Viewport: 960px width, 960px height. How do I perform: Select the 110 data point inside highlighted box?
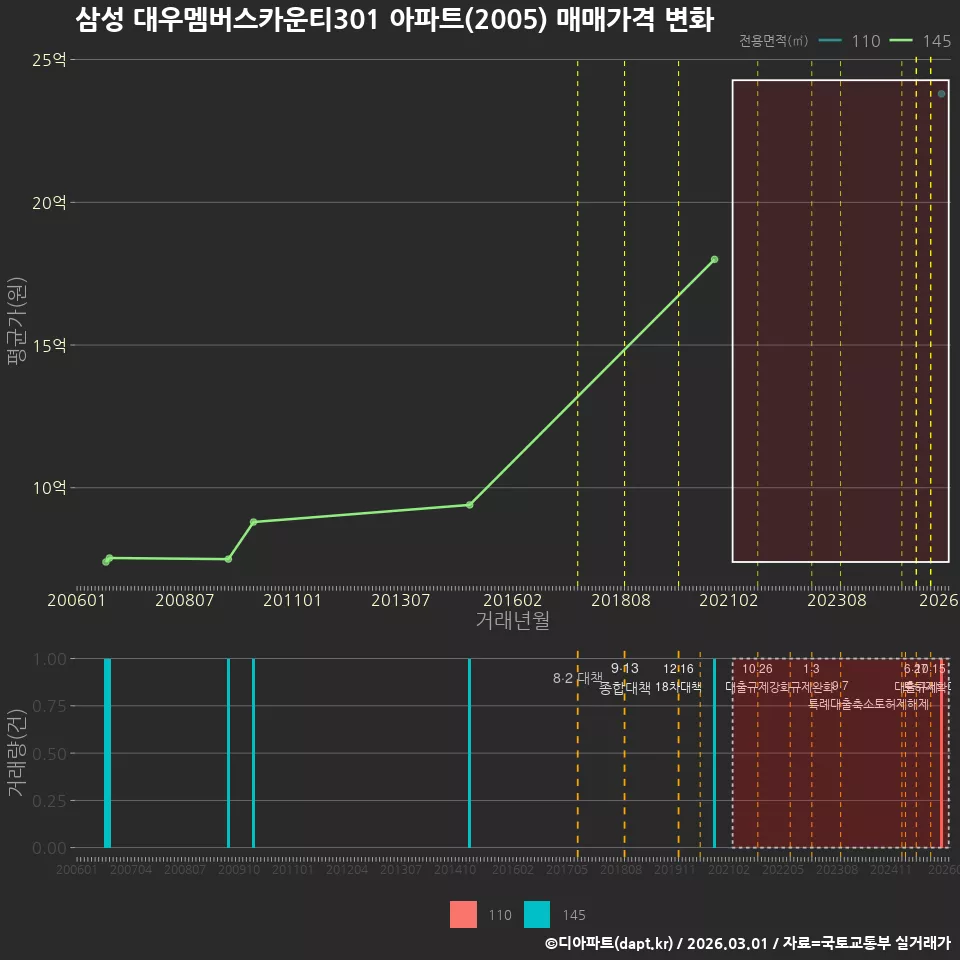pyautogui.click(x=941, y=94)
